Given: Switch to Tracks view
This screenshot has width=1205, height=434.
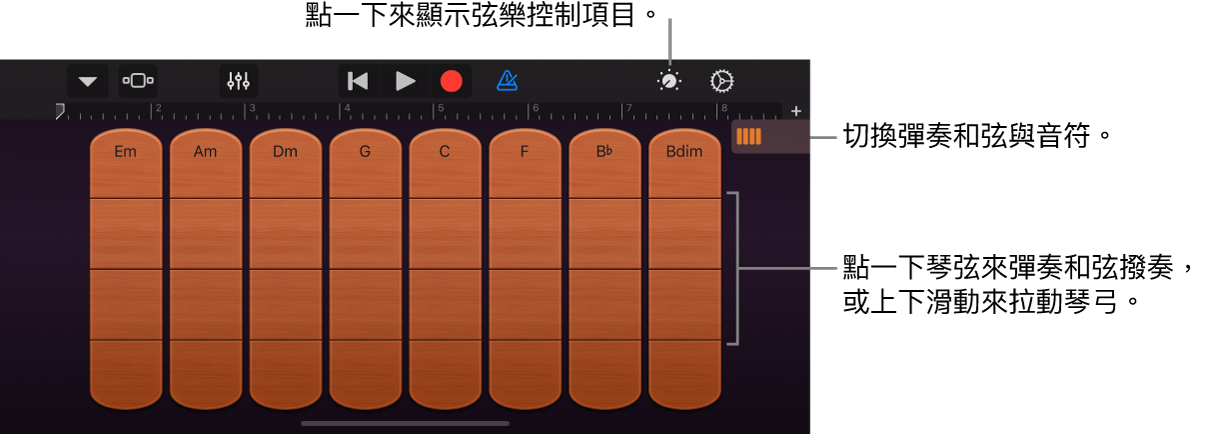Looking at the screenshot, I should (138, 81).
